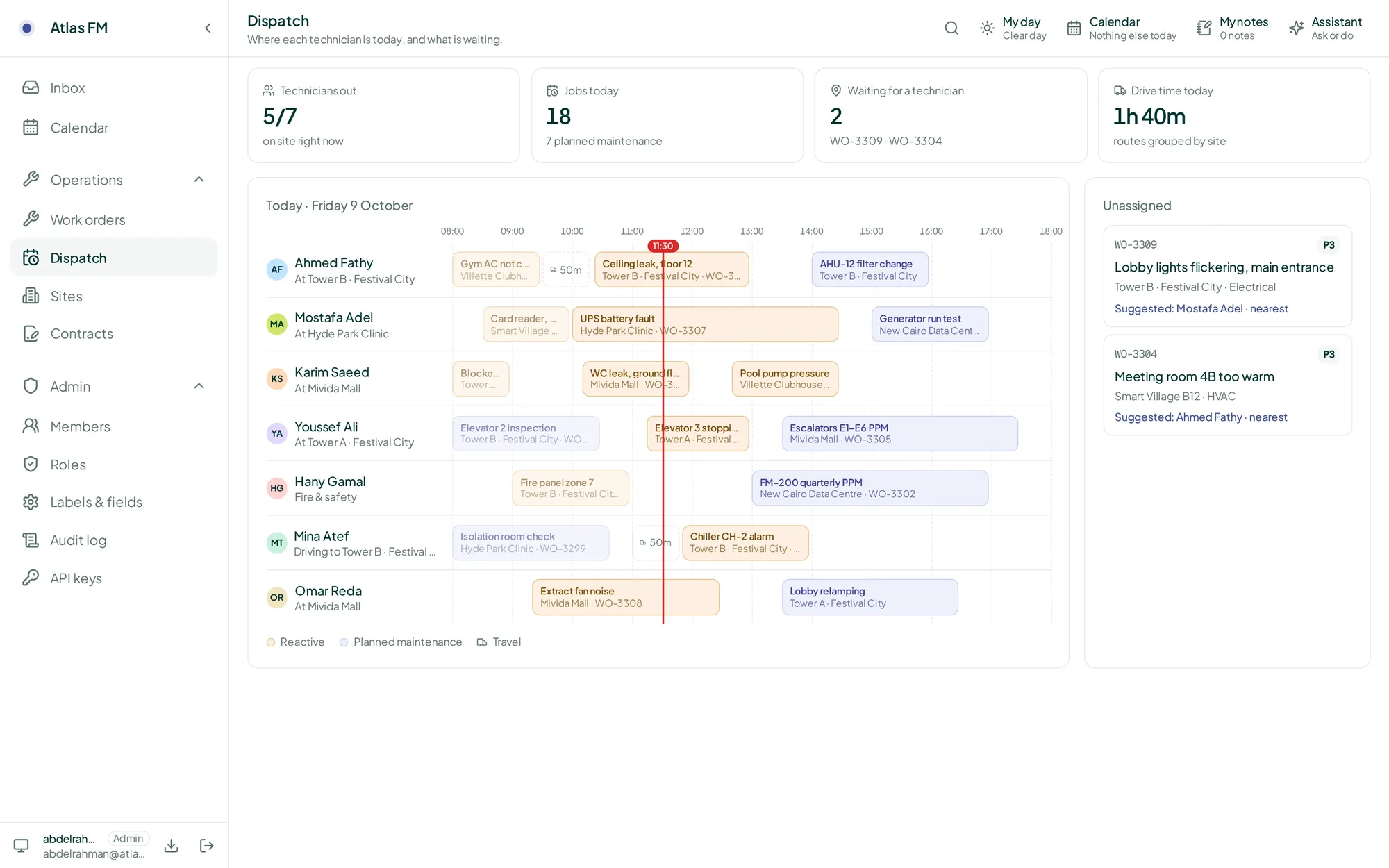
Task: Open the My day sun icon
Action: click(x=987, y=28)
